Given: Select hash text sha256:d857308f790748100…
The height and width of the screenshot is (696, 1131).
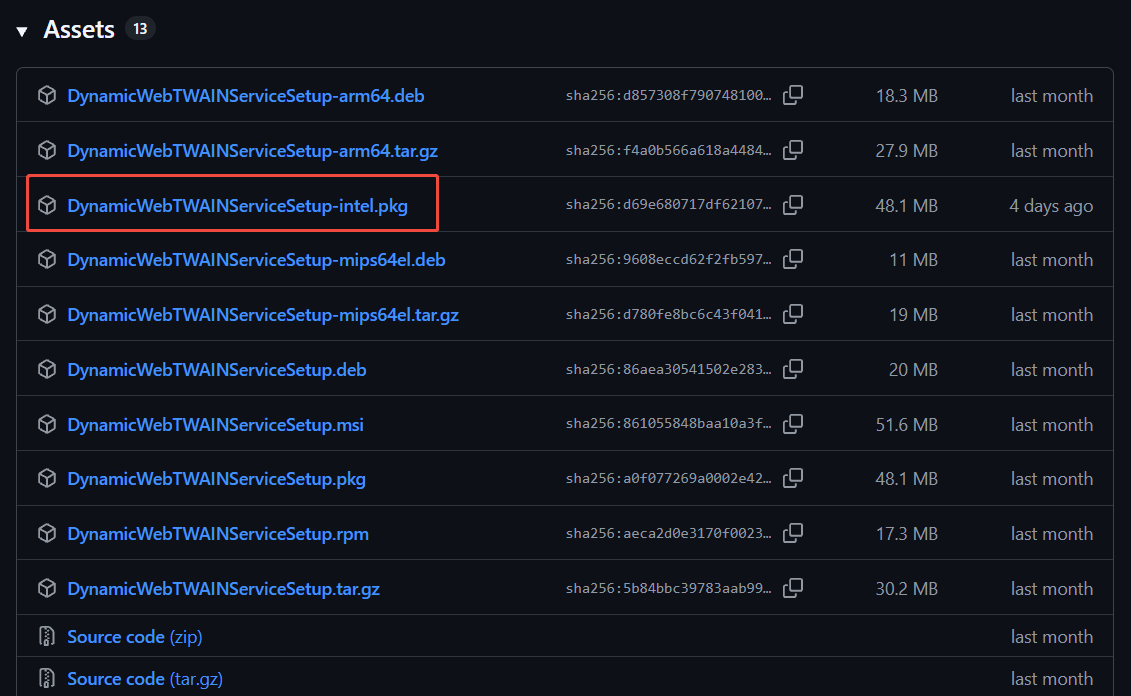Looking at the screenshot, I should tap(668, 95).
